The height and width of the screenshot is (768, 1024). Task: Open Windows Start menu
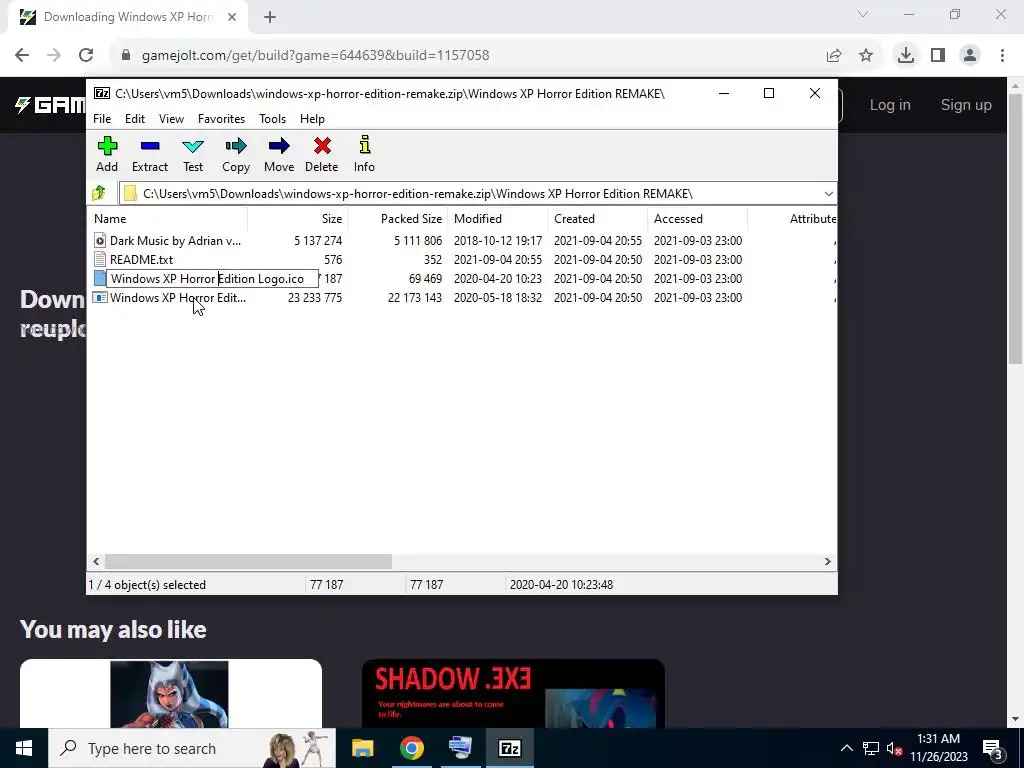point(24,748)
